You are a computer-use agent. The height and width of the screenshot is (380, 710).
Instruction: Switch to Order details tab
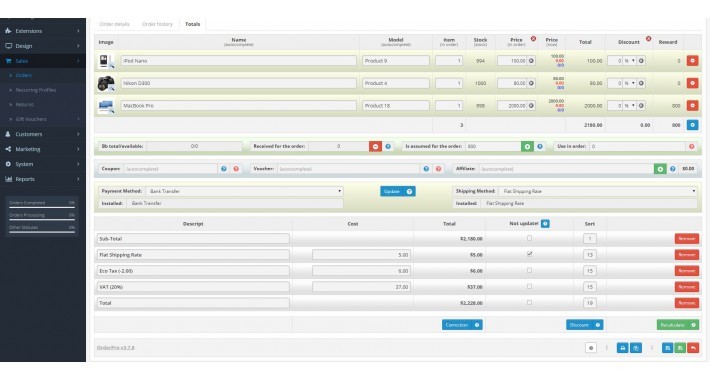(x=115, y=24)
